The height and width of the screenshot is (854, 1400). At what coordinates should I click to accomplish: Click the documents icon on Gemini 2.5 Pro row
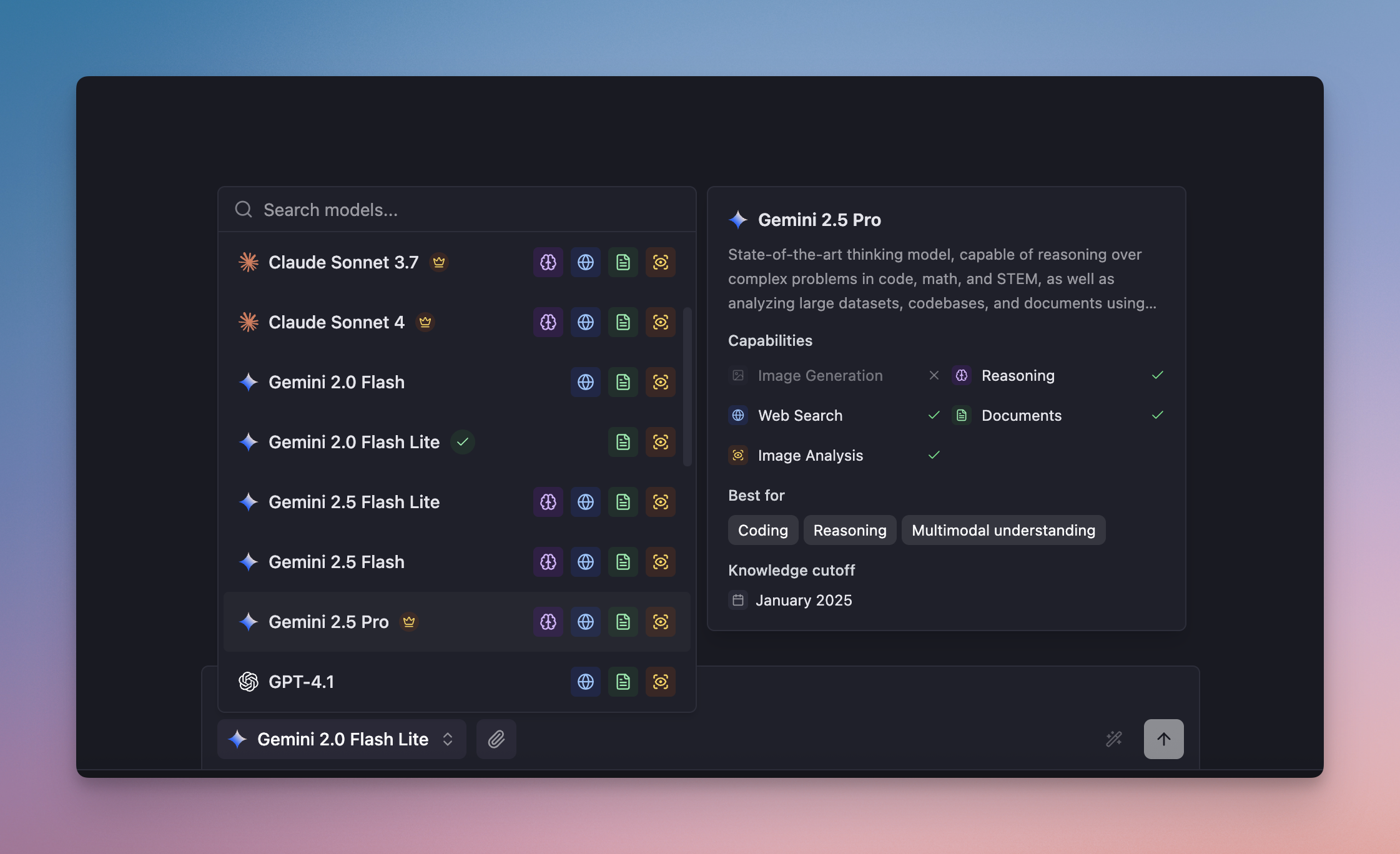point(623,622)
